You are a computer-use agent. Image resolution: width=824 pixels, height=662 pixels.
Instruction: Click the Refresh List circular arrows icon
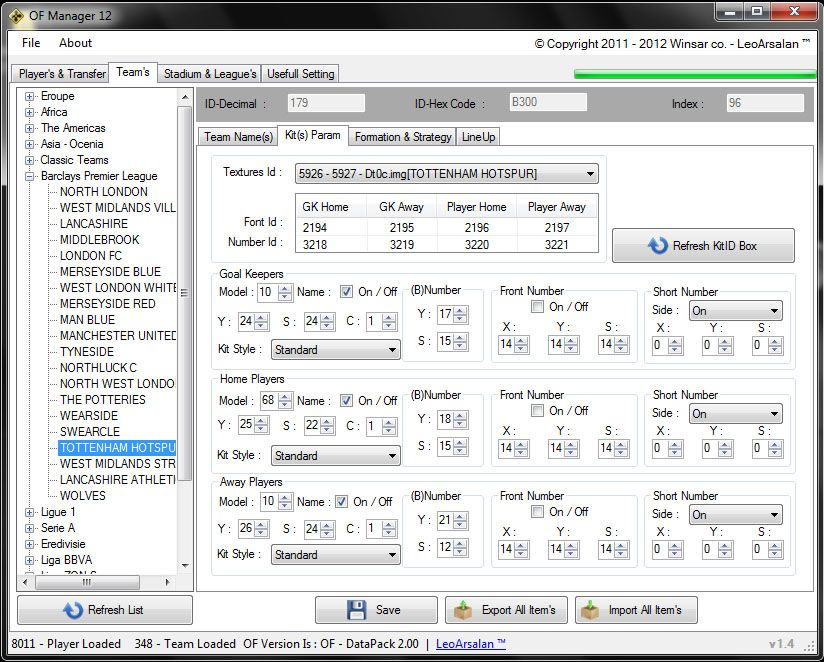(x=73, y=610)
